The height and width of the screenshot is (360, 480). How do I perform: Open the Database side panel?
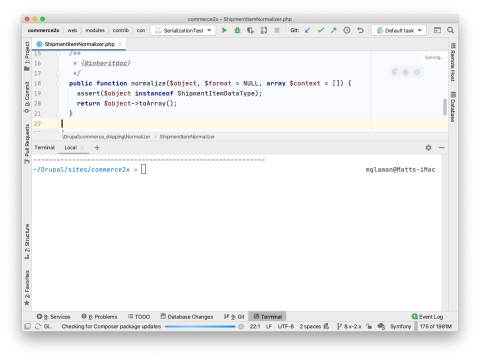point(453,107)
